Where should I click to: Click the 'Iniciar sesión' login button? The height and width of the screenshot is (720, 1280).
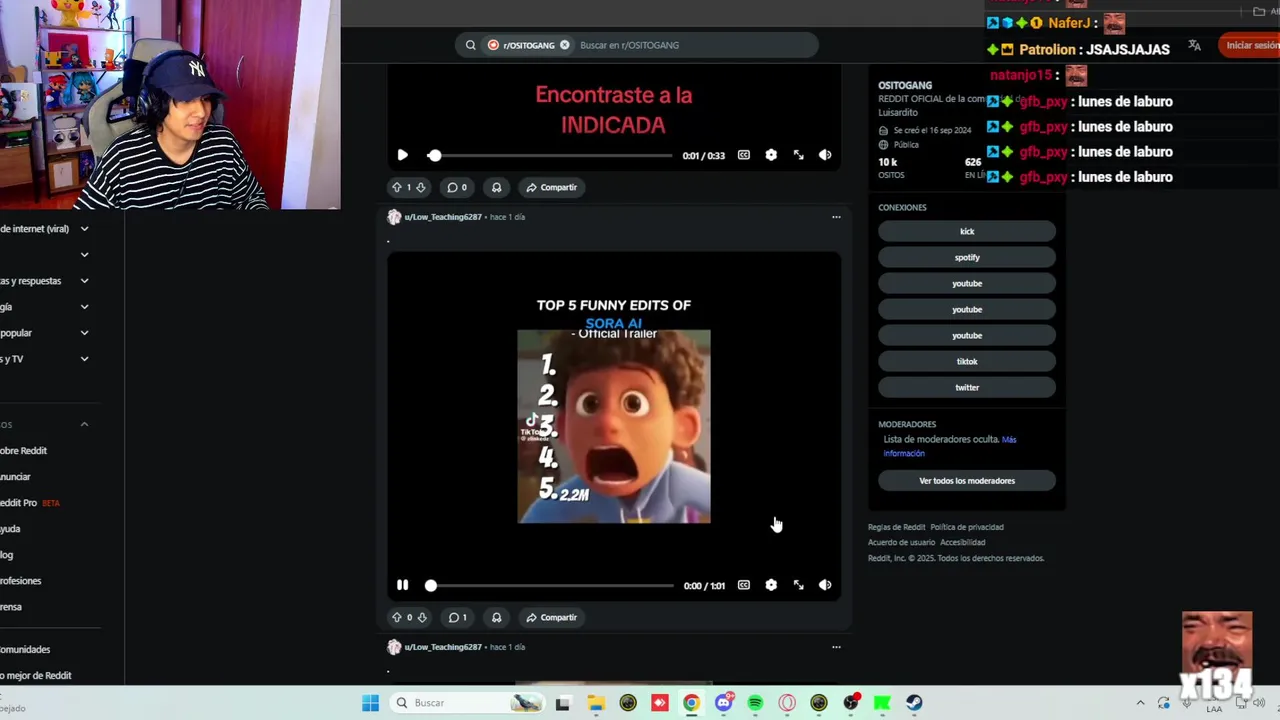(1252, 45)
